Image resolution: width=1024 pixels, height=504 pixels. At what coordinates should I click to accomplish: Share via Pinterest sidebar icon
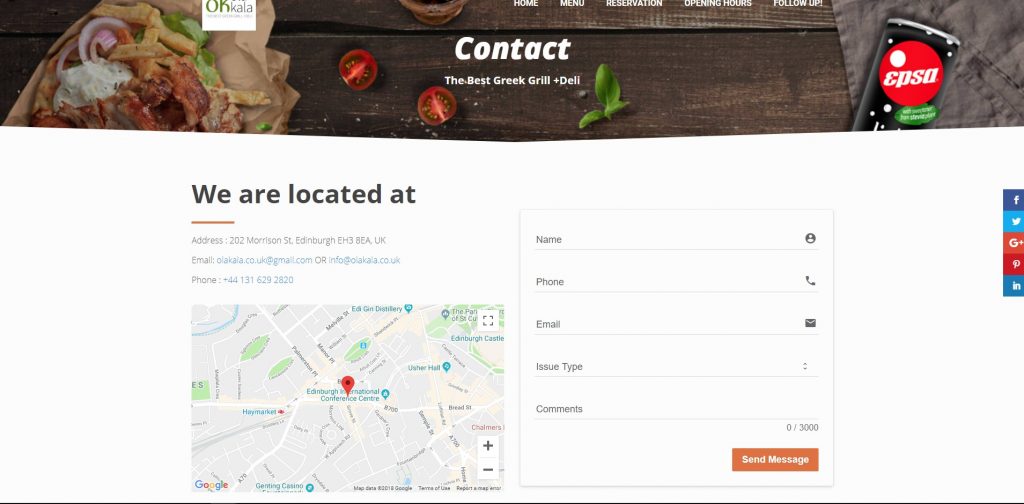(x=1014, y=264)
